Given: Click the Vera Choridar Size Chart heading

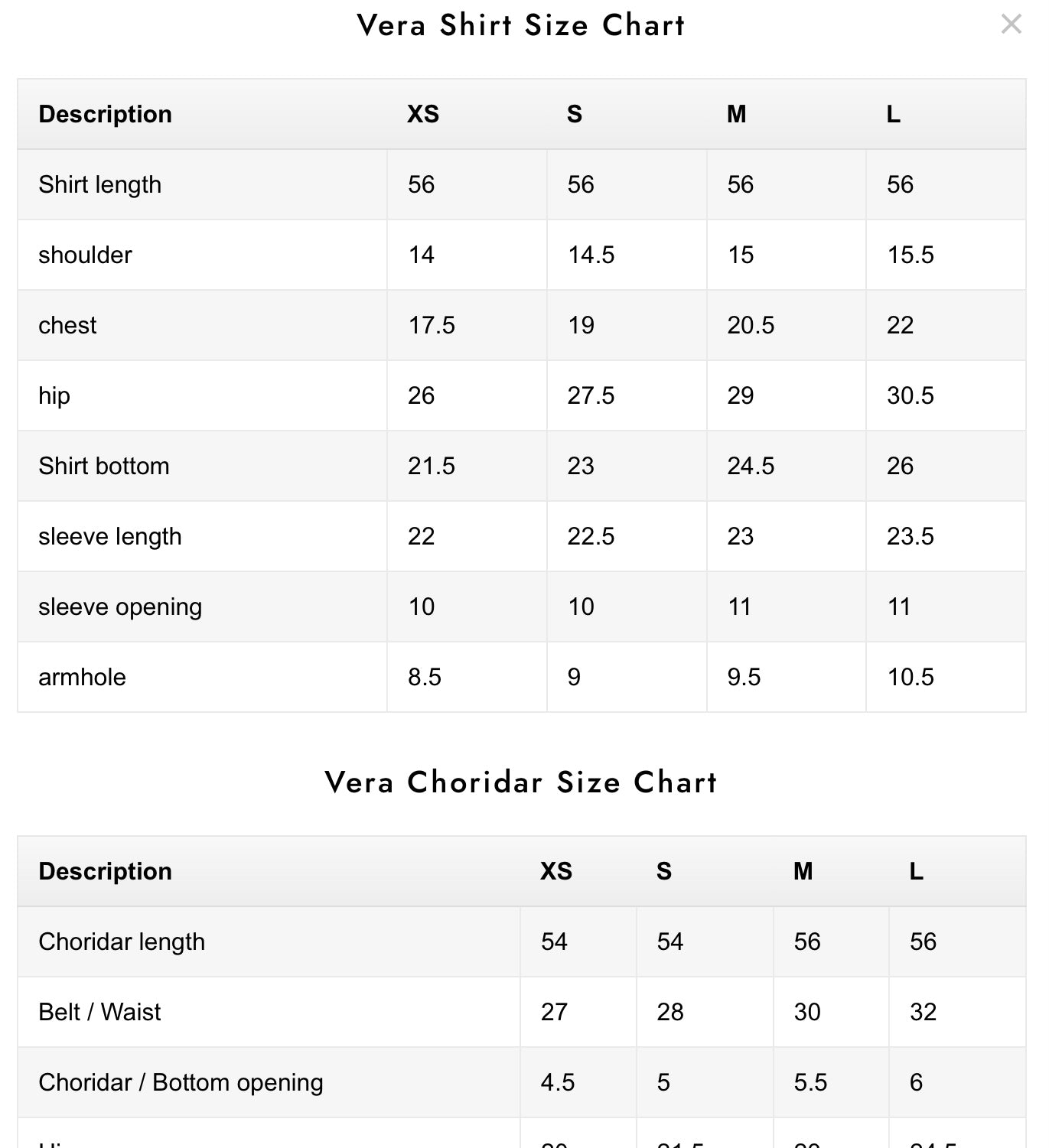Looking at the screenshot, I should (x=520, y=782).
